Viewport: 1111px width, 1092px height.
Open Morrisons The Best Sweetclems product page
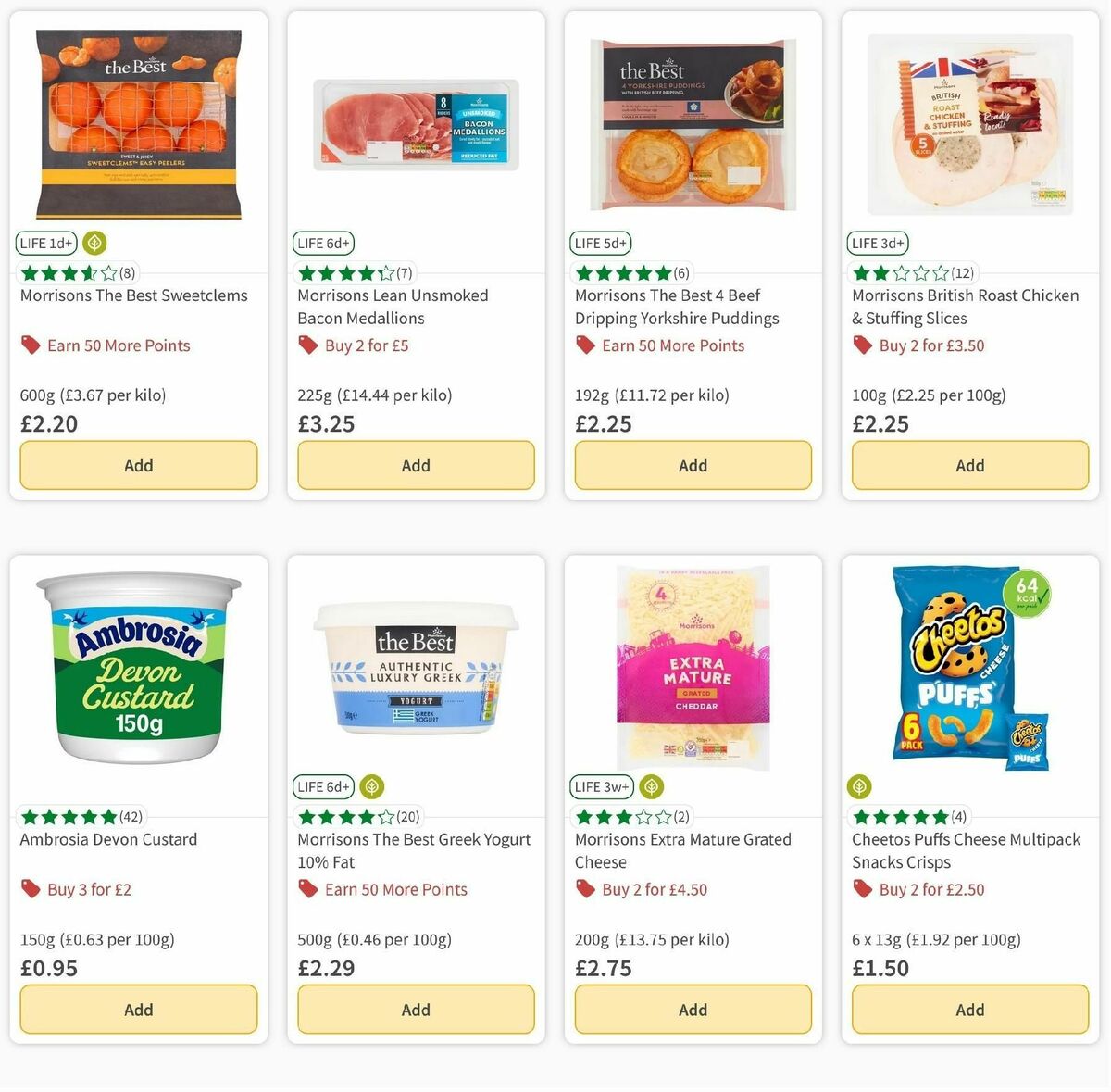(133, 295)
